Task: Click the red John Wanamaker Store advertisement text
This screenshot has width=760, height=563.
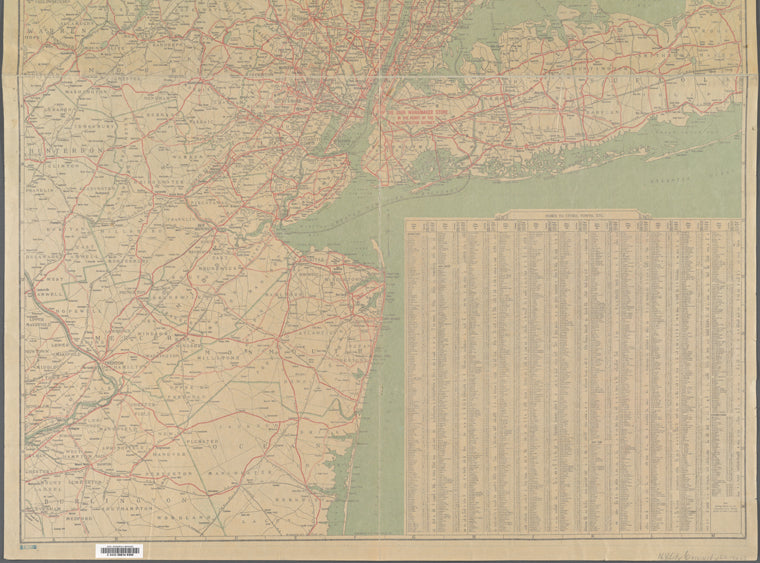Action: 418,117
